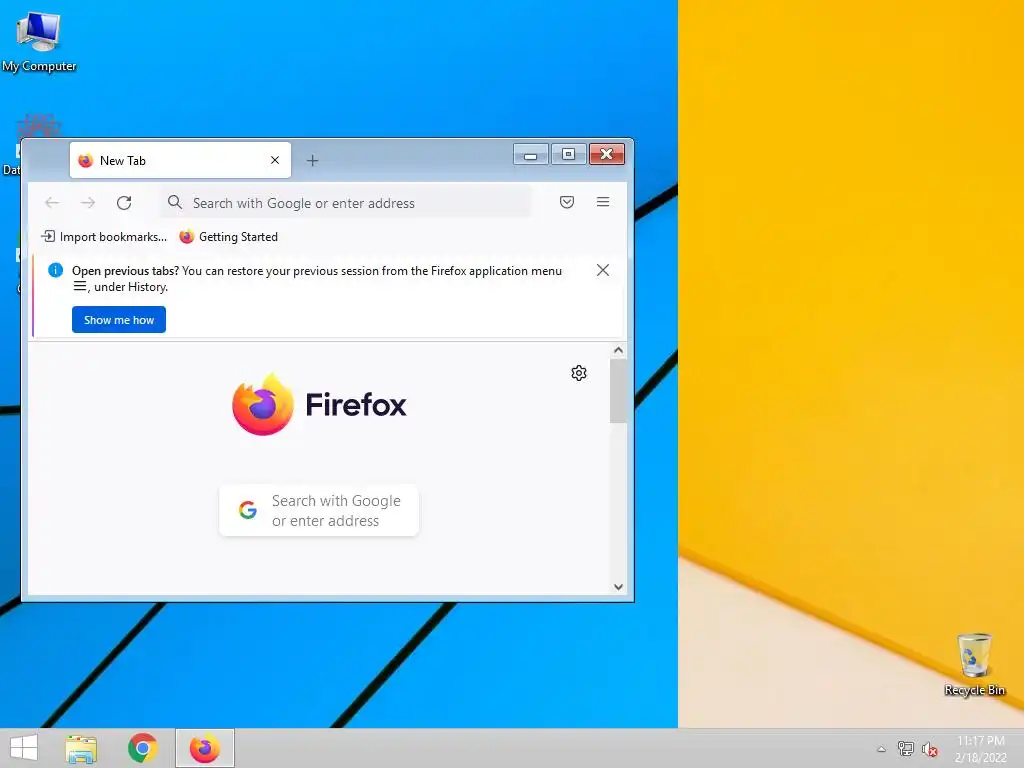1024x768 pixels.
Task: Click the info icon in notification bar
Action: [x=56, y=270]
